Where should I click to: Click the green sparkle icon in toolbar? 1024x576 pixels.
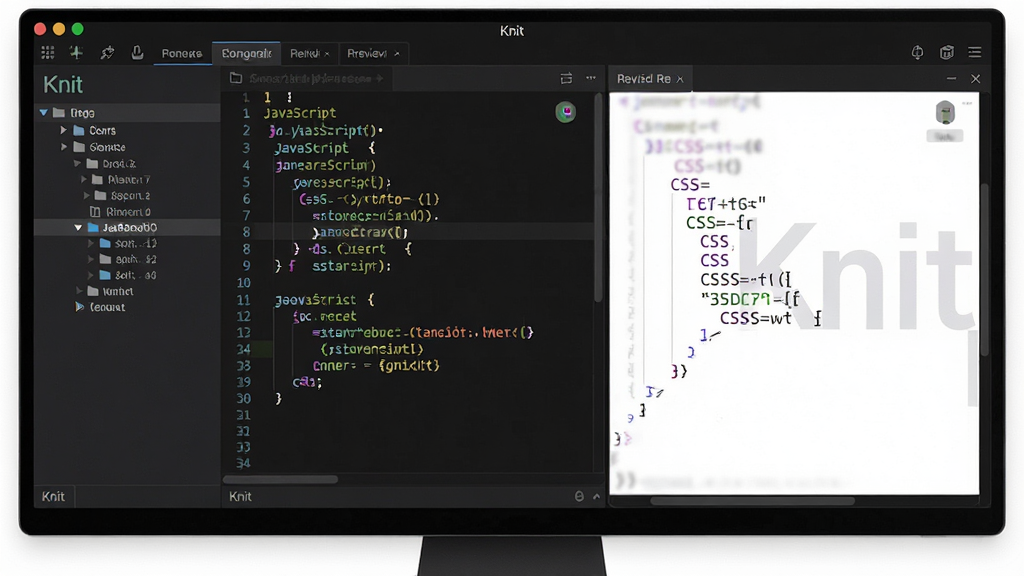pyautogui.click(x=76, y=53)
